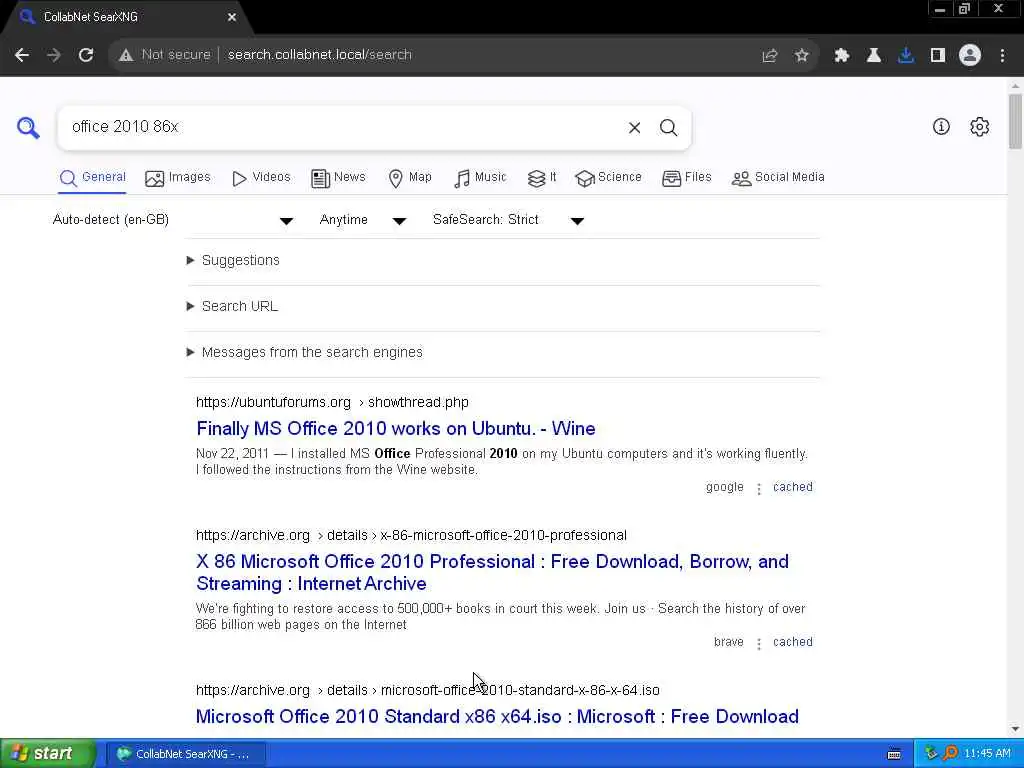
Task: Open the Auto-detect (en-GB) language dropdown
Action: (x=173, y=220)
